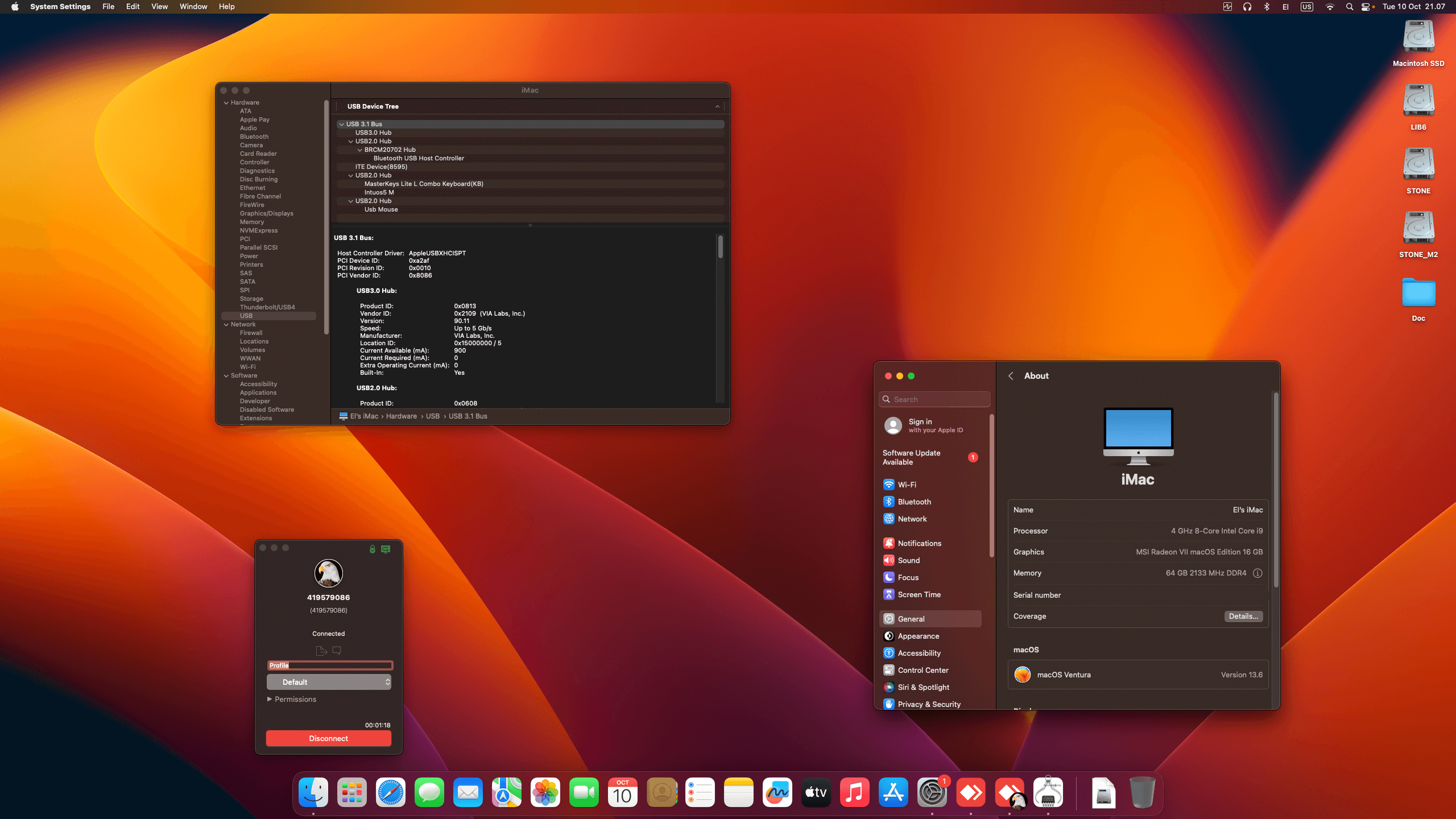Open the Window menu in the menu bar
Image resolution: width=1456 pixels, height=819 pixels.
point(193,7)
